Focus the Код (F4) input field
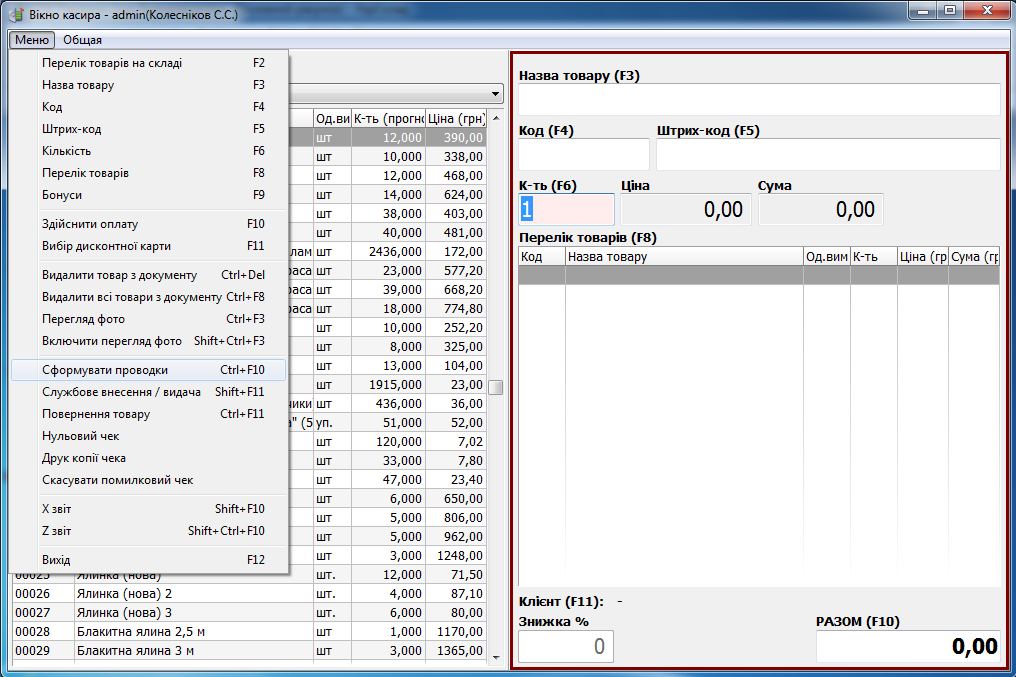 pos(583,155)
